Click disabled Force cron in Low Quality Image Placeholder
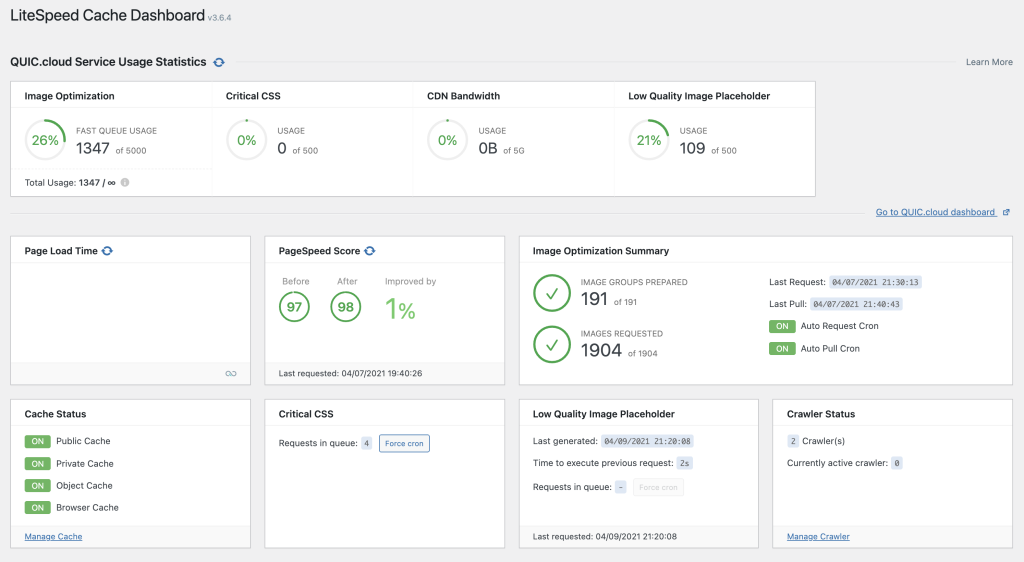This screenshot has width=1024, height=562. (x=658, y=487)
